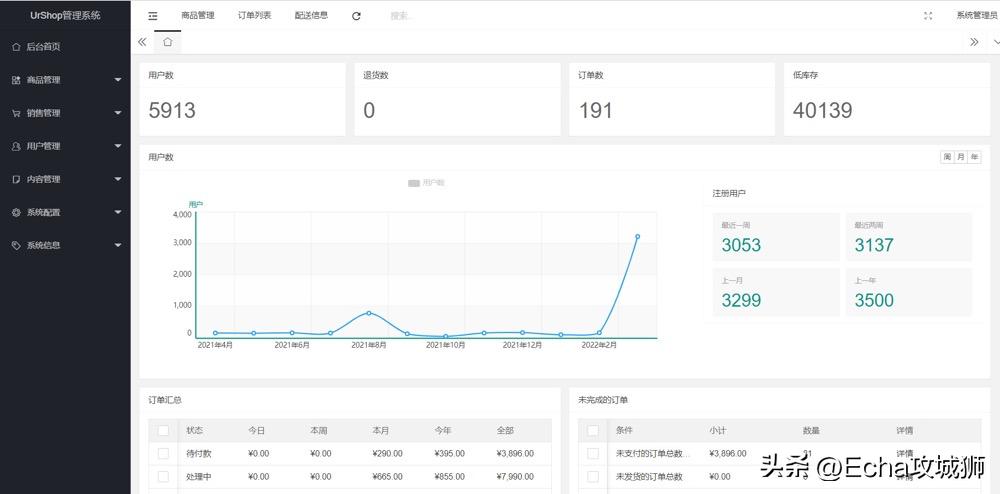Open 后台首页 in the sidebar
The height and width of the screenshot is (494, 1000).
point(43,47)
